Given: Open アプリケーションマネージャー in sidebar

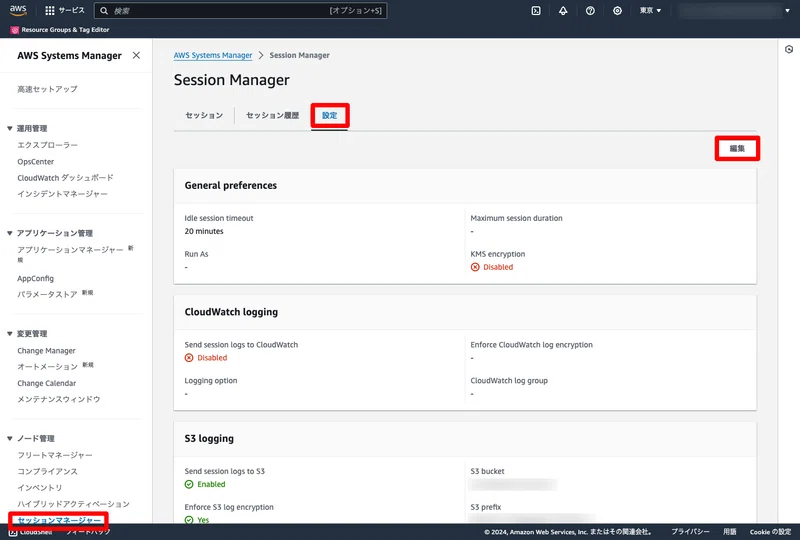Looking at the screenshot, I should 70,250.
